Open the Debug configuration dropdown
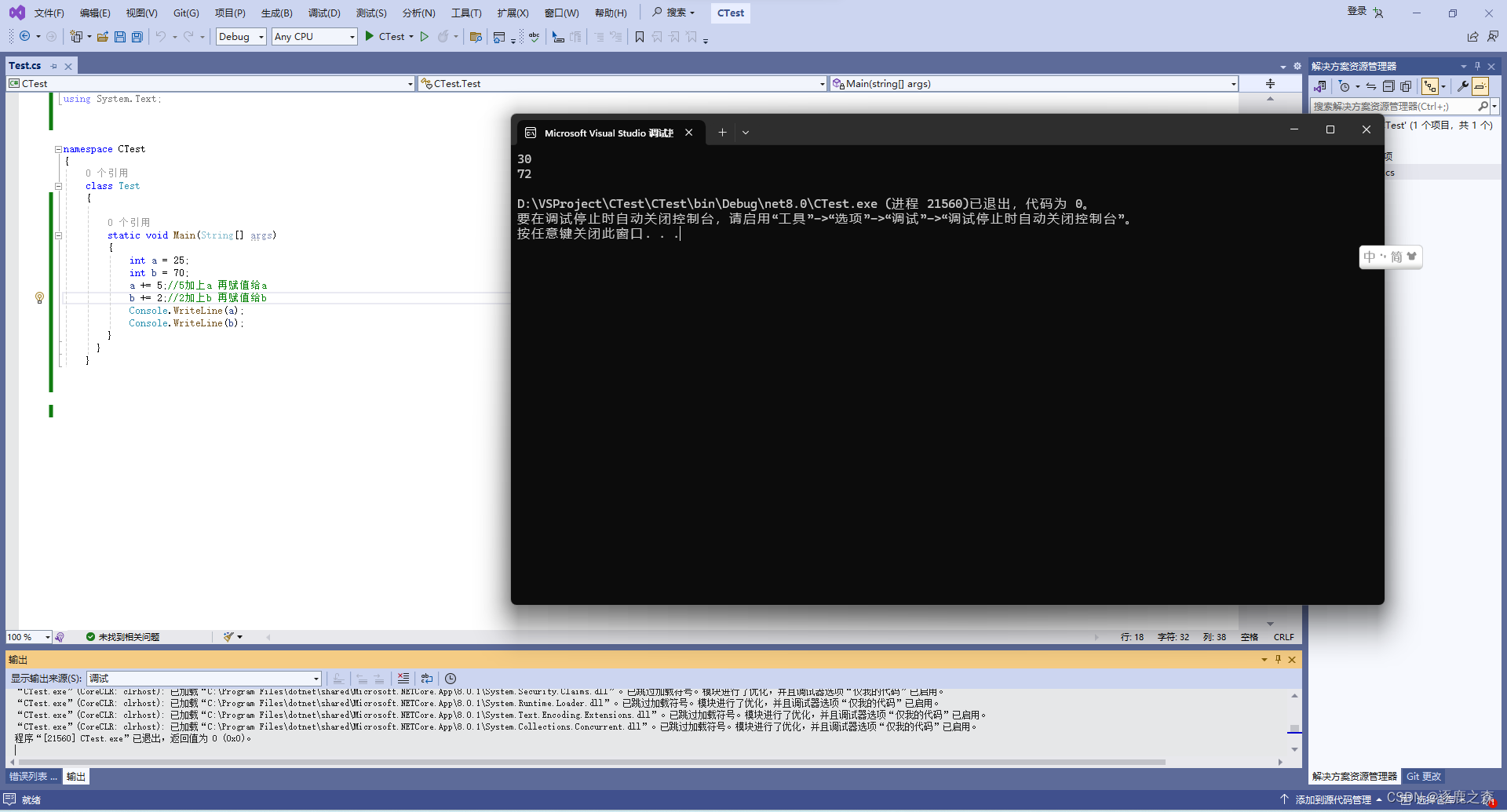The image size is (1507, 812). click(x=241, y=36)
